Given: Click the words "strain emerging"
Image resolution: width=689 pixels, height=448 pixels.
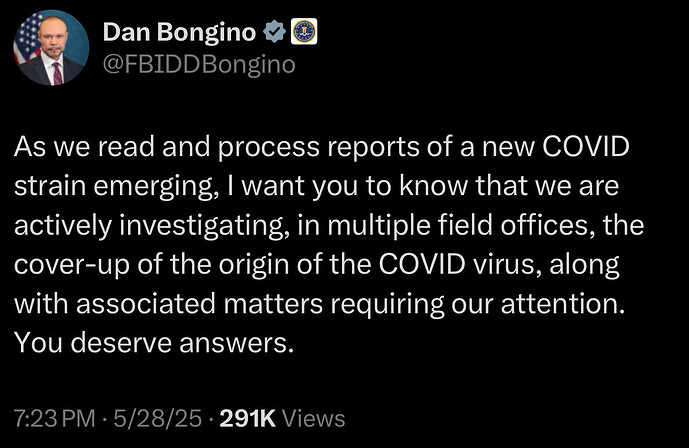Looking at the screenshot, I should tap(113, 187).
